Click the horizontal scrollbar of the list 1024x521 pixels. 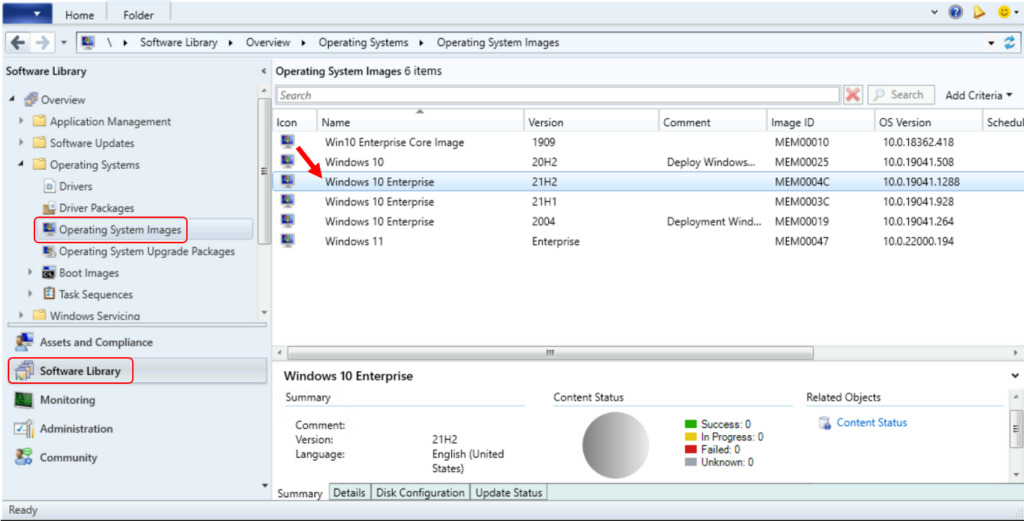pyautogui.click(x=551, y=353)
